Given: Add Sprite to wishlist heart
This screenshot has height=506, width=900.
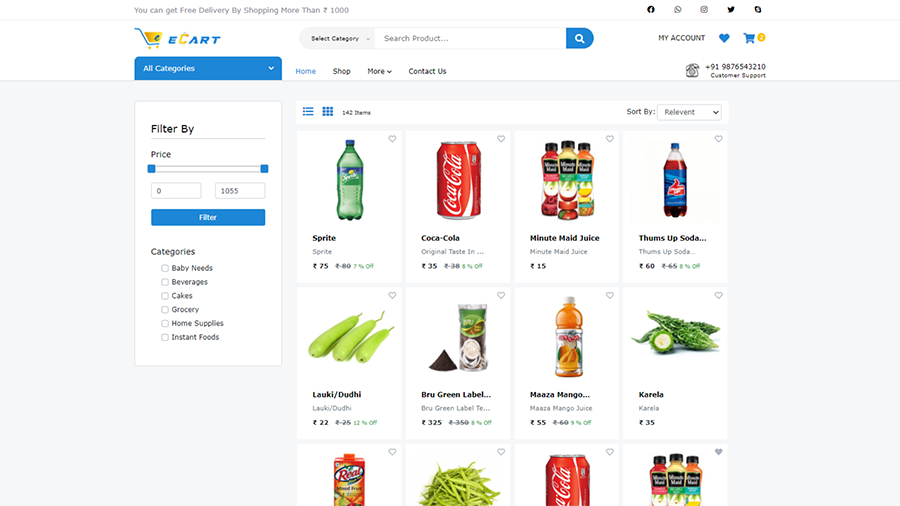Looking at the screenshot, I should [x=392, y=139].
